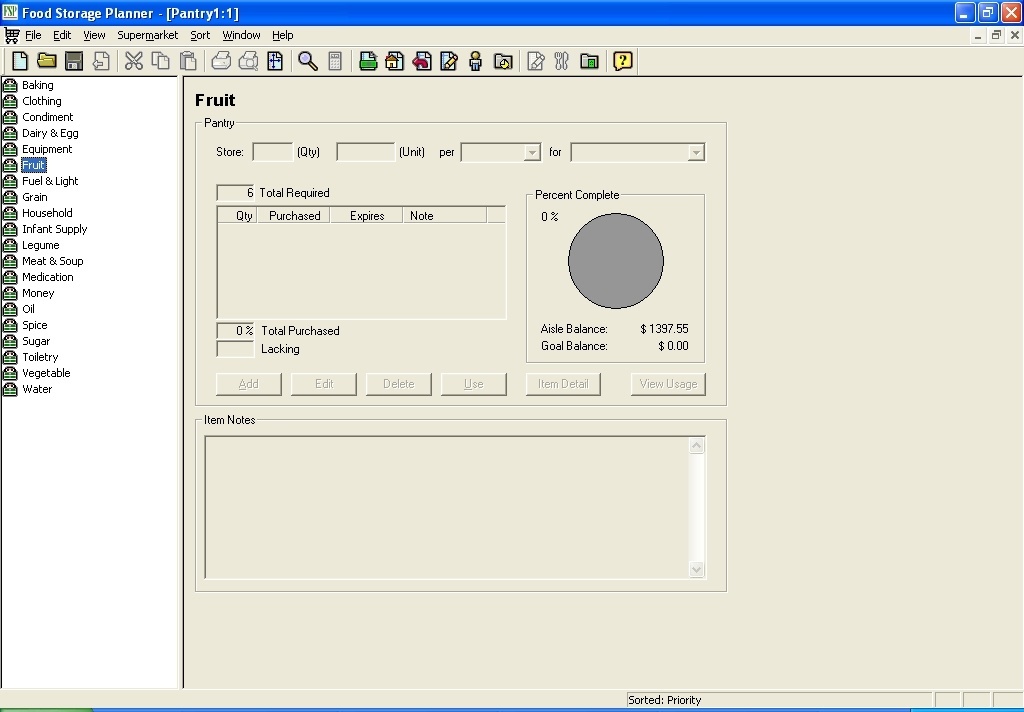Open the home pantry icon

pyautogui.click(x=395, y=61)
